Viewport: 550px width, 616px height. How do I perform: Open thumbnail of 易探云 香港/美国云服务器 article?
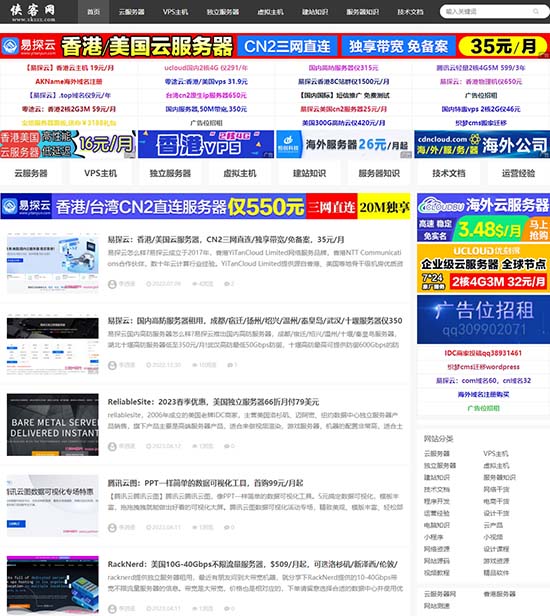point(53,262)
